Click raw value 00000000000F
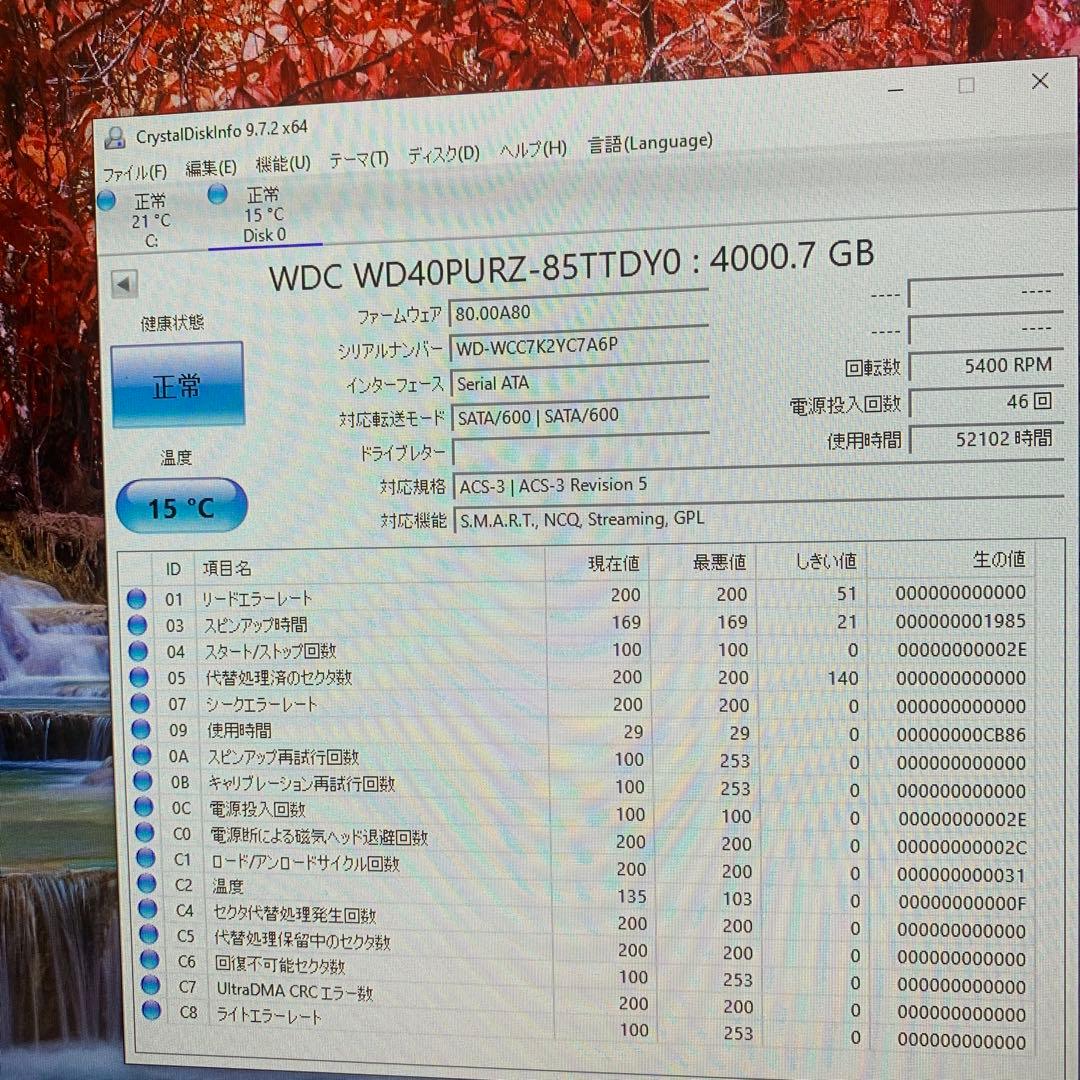1080x1080 pixels. pyautogui.click(x=962, y=903)
